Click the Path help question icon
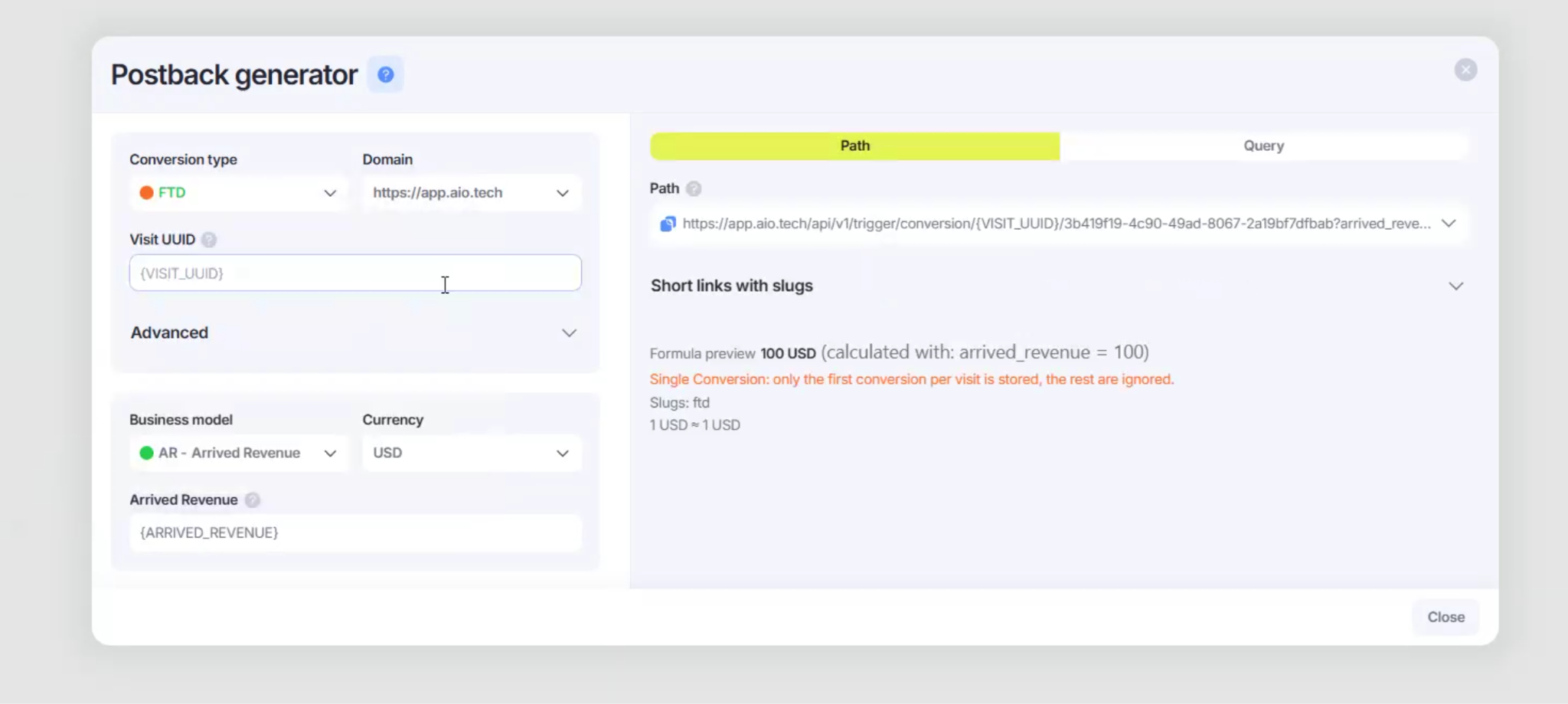The width and height of the screenshot is (1568, 704). pyautogui.click(x=694, y=188)
